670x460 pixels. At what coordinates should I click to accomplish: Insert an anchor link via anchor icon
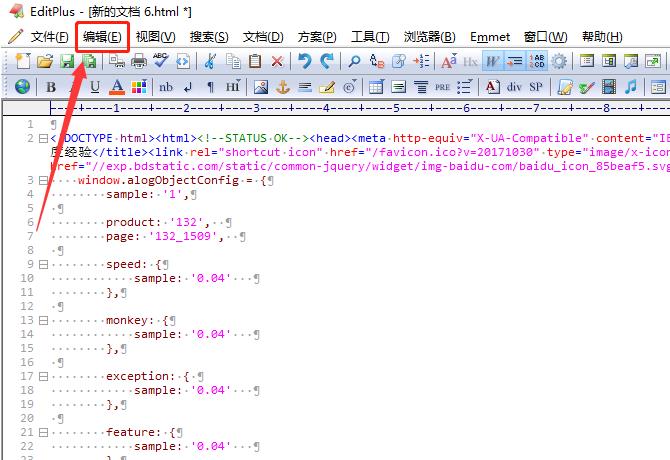pos(283,87)
